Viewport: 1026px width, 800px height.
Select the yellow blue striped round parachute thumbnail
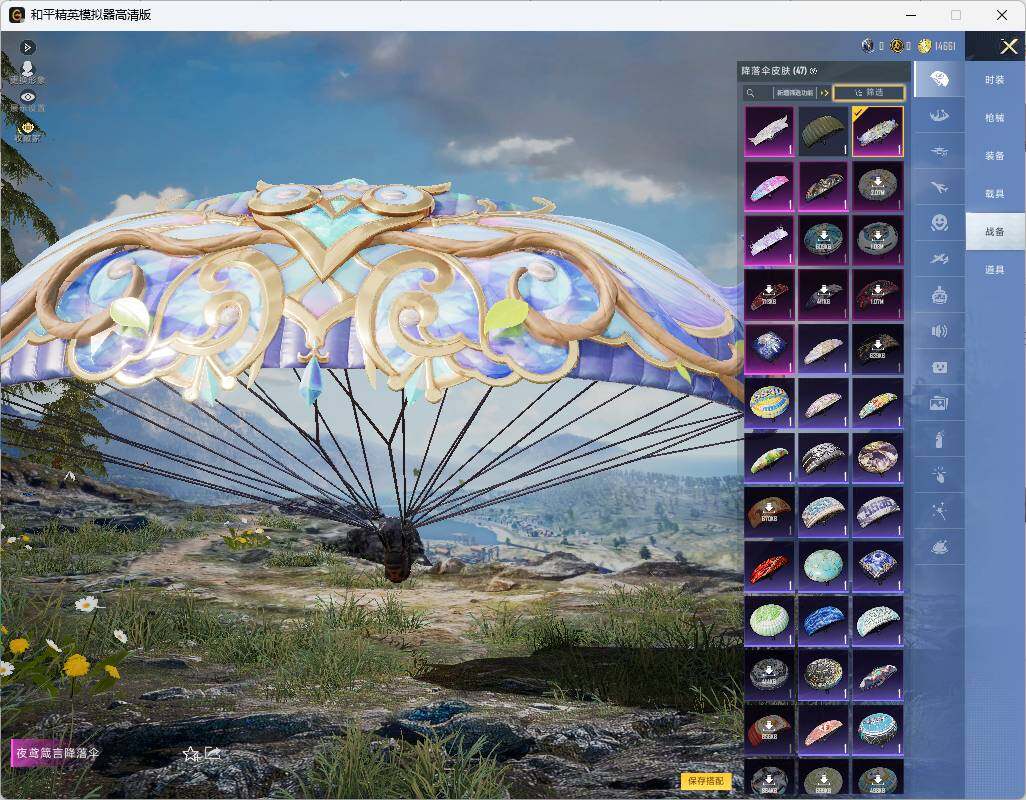[770, 403]
